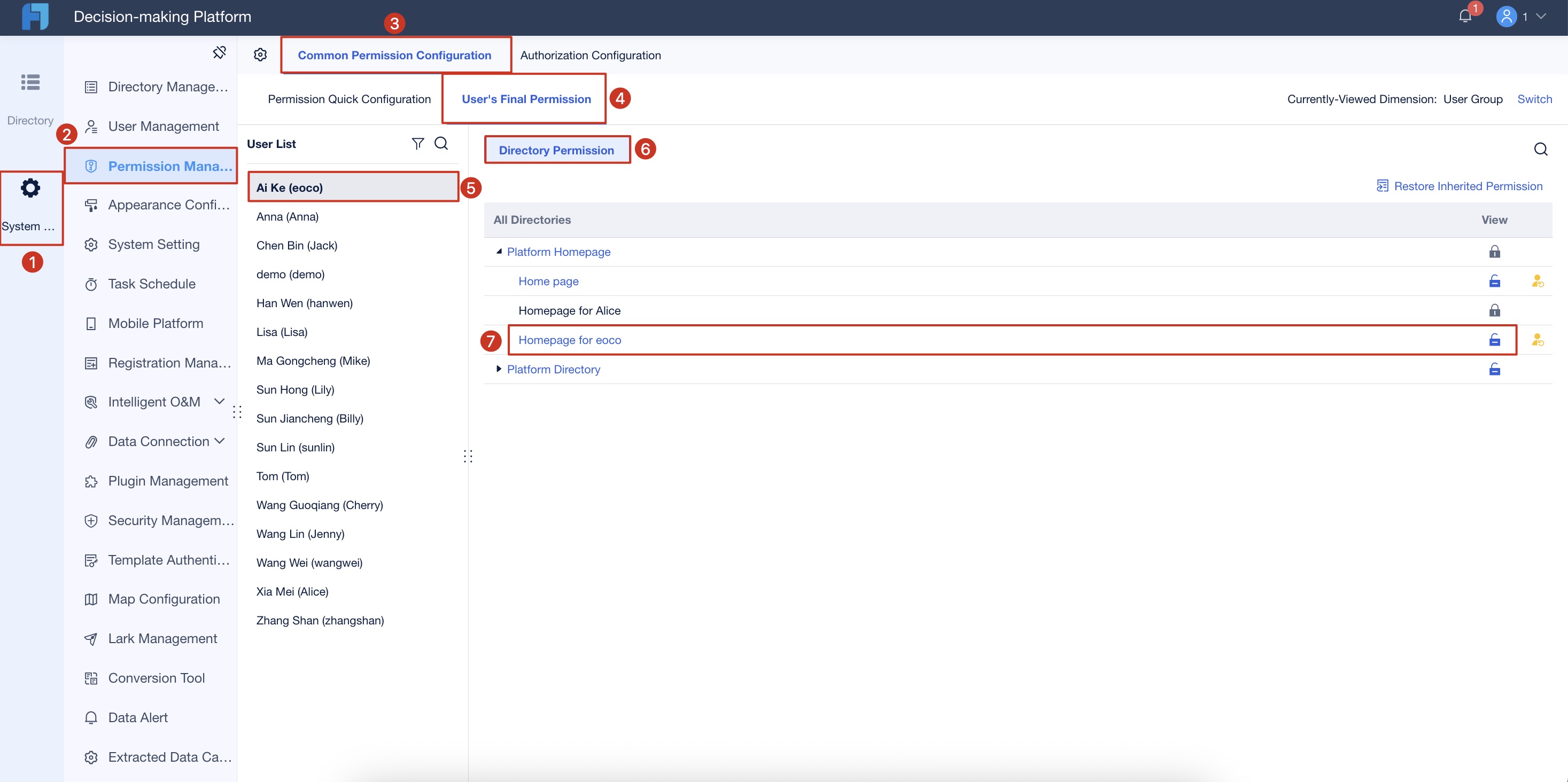Expand the account dropdown chevron
The height and width of the screenshot is (782, 1568).
(x=1541, y=17)
